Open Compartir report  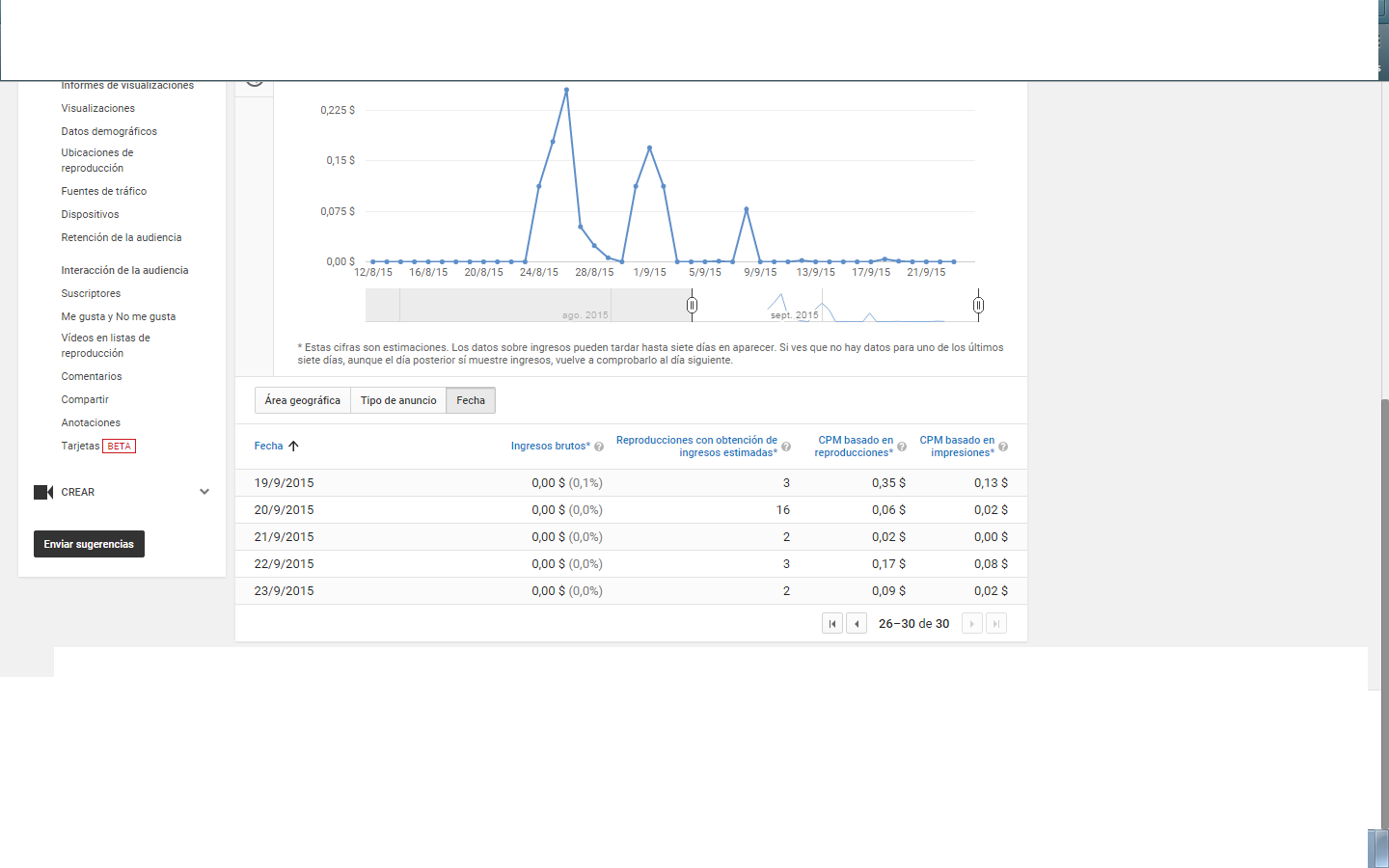85,399
